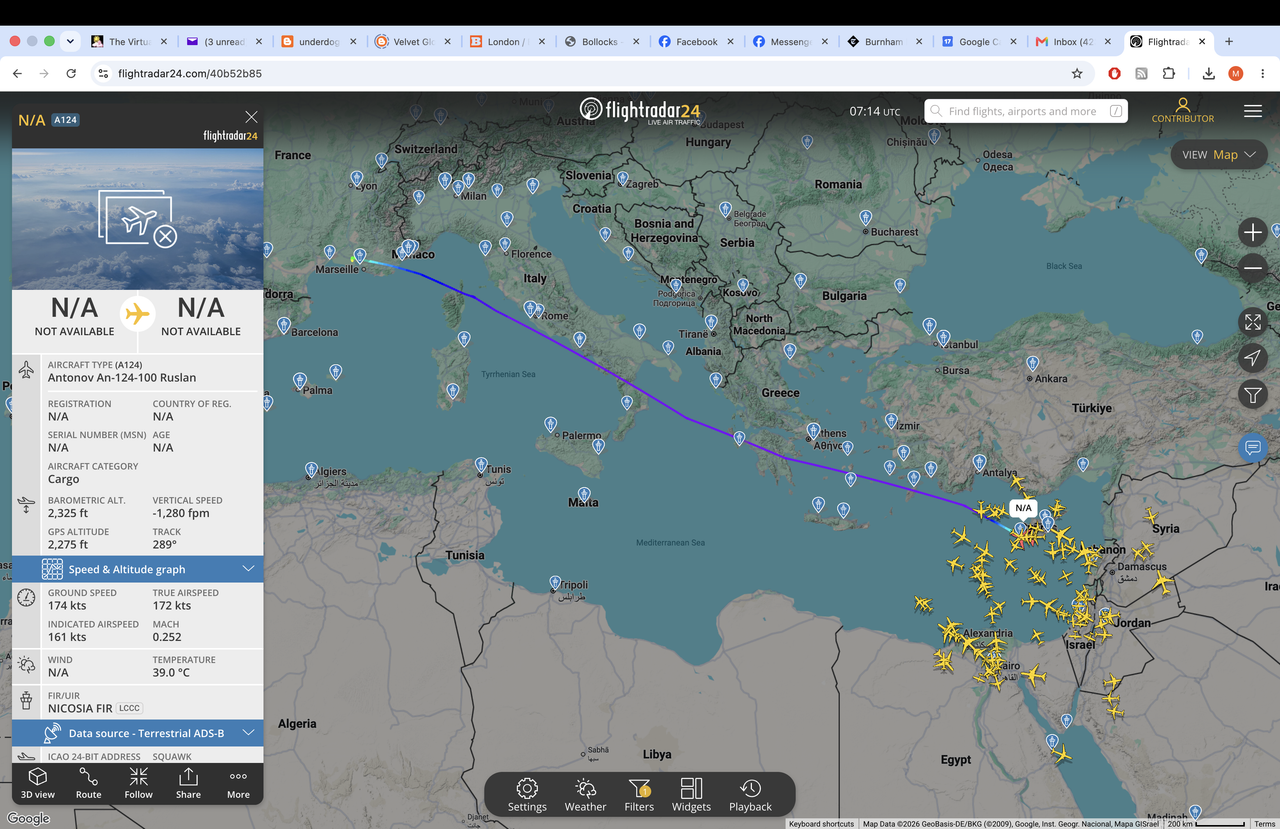Click the vertical speed -1,280 fpm value
This screenshot has width=1280, height=829.
(181, 513)
